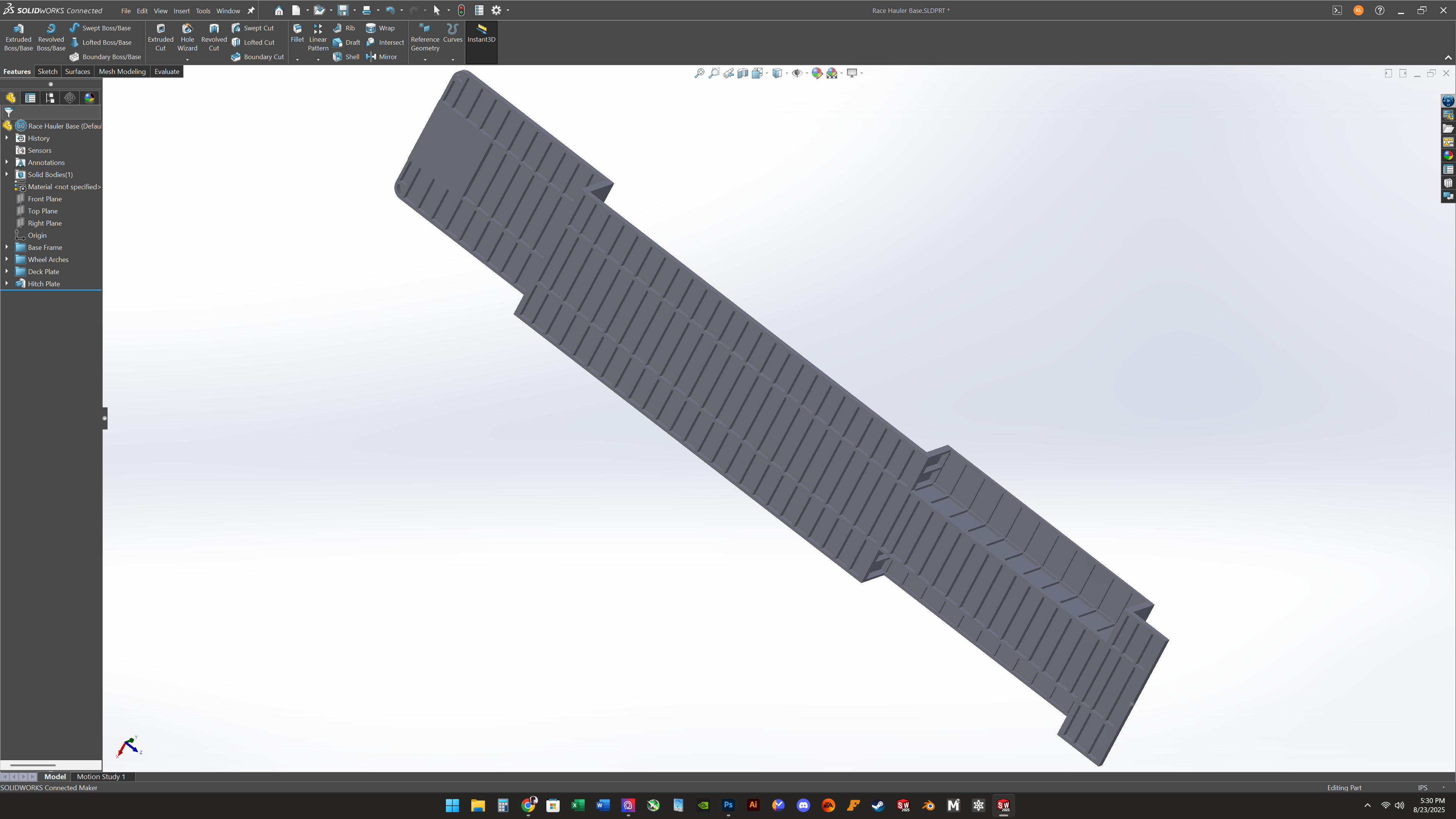Switch to the Evaluate tab
Screen dimensions: 1456x819
(x=167, y=71)
